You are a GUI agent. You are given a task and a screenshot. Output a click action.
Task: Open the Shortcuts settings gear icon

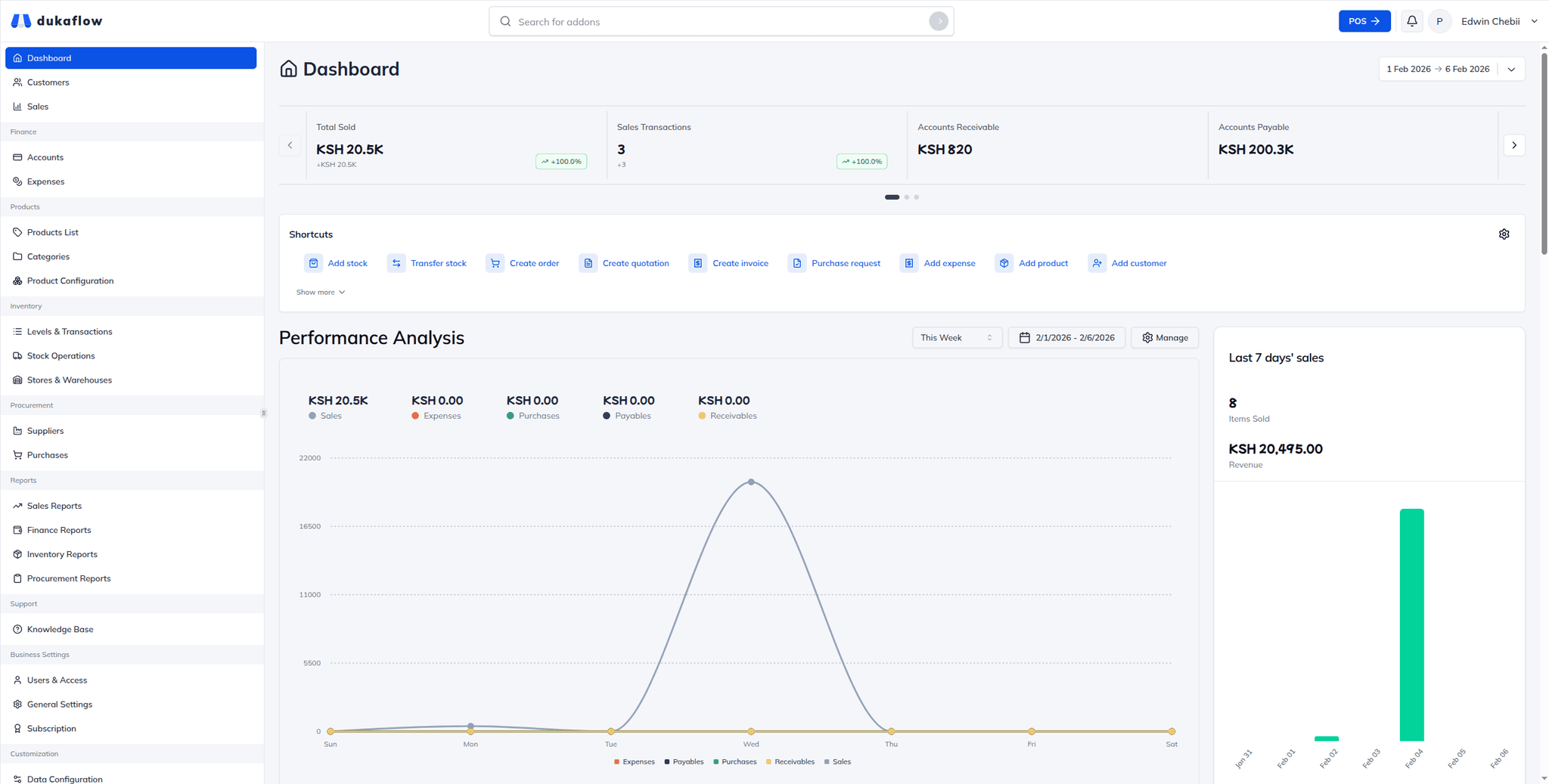coord(1503,234)
